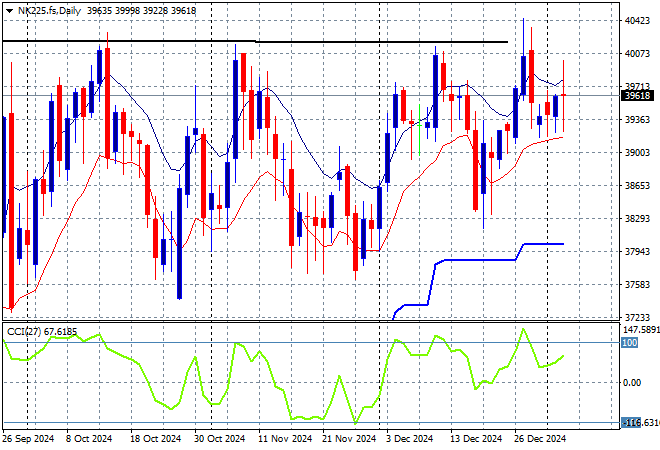Click the NK225.fs,Daily chart title

click(x=42, y=8)
